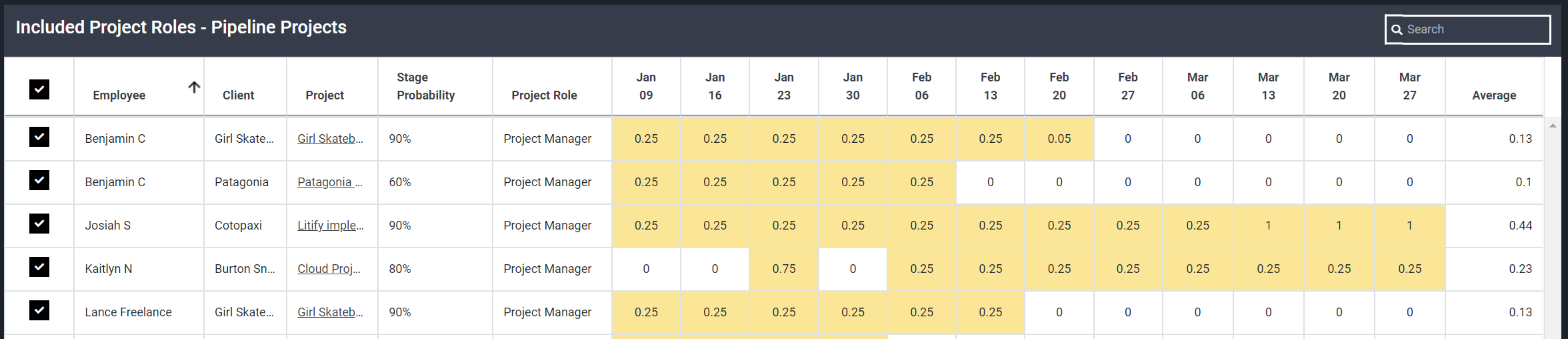Screen dimensions: 1568x339
Task: Click the 0.05 cell under Feb 20
Action: click(x=1059, y=139)
